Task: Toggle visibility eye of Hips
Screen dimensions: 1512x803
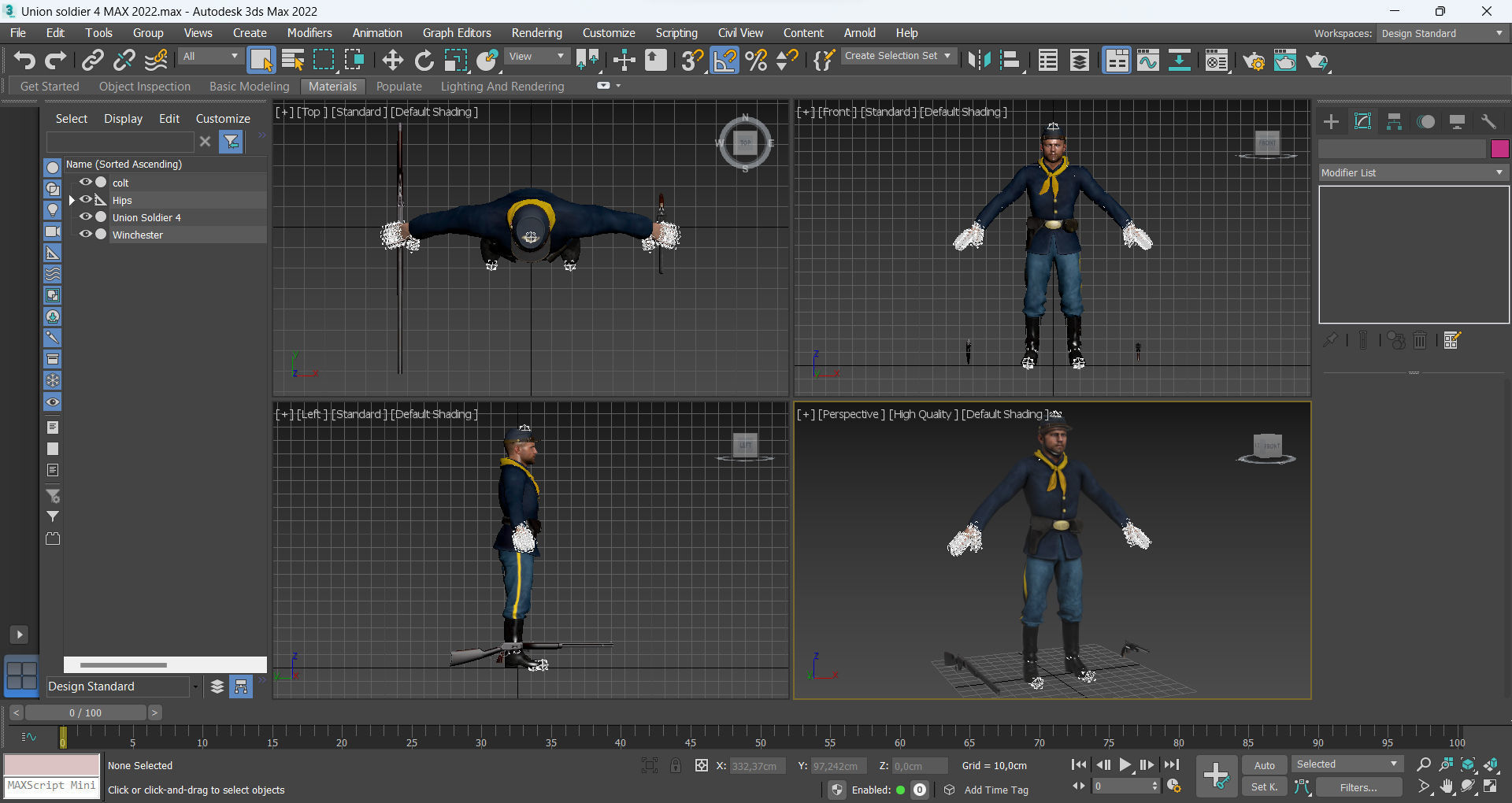Action: click(85, 199)
